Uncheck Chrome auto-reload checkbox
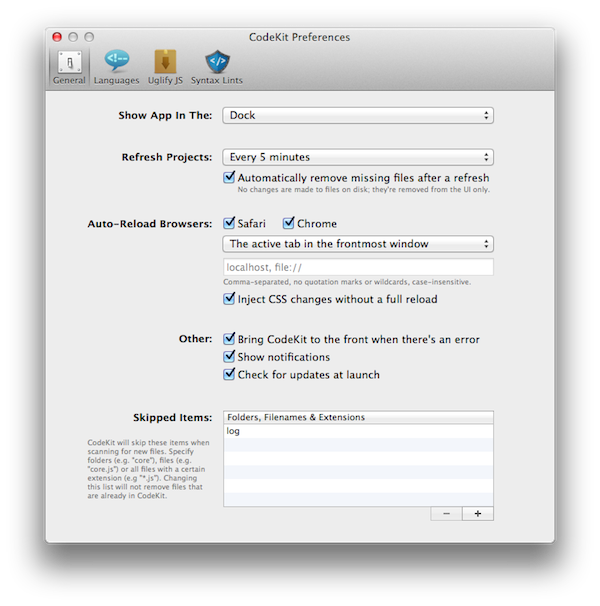Image resolution: width=600 pixels, height=606 pixels. pyautogui.click(x=288, y=223)
